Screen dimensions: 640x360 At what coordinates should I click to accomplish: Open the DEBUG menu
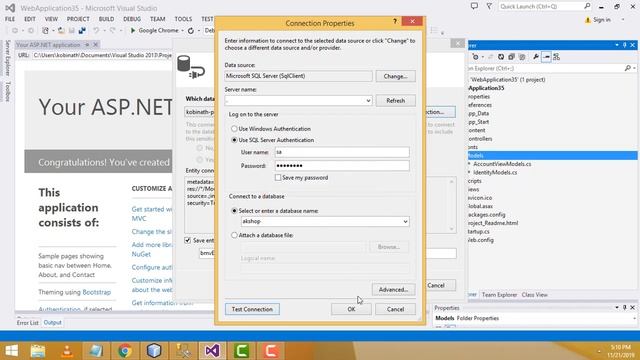[x=132, y=19]
